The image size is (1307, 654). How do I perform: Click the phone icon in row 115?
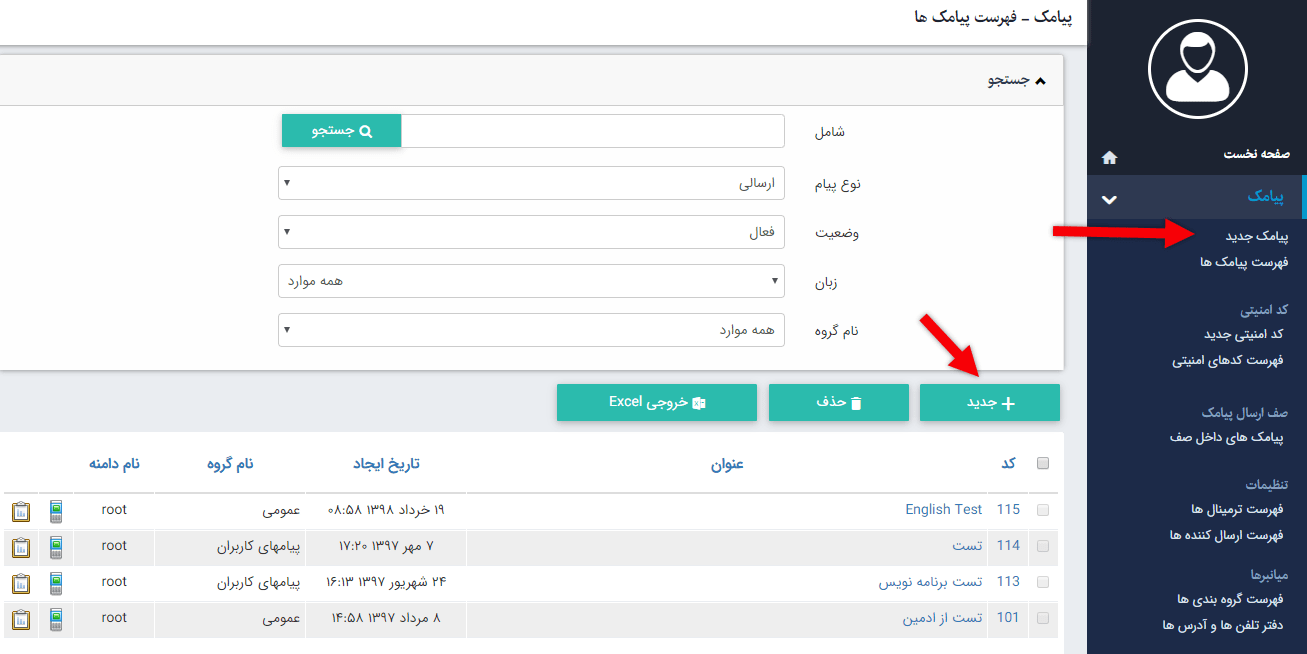(56, 511)
